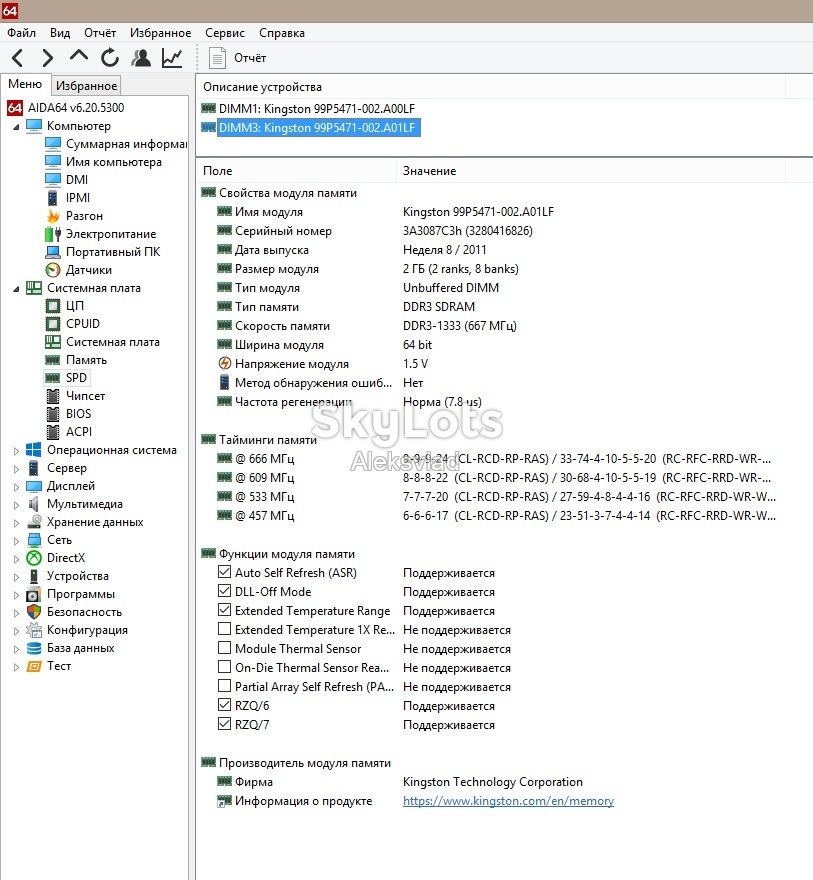Screen dimensions: 813x880
Task: Refresh the view with the refresh icon
Action: pyautogui.click(x=110, y=57)
